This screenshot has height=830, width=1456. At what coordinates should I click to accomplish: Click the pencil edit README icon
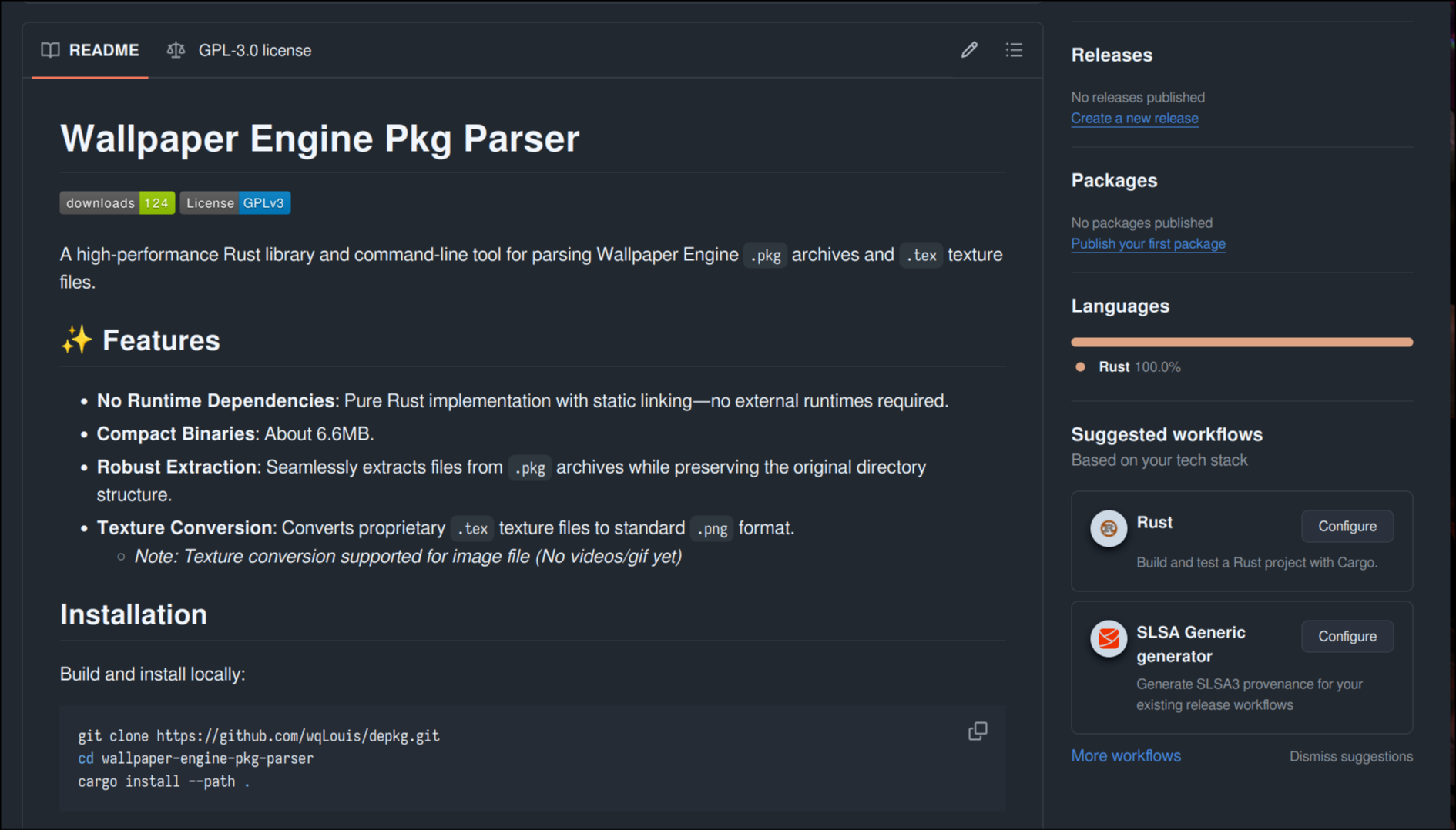tap(969, 50)
